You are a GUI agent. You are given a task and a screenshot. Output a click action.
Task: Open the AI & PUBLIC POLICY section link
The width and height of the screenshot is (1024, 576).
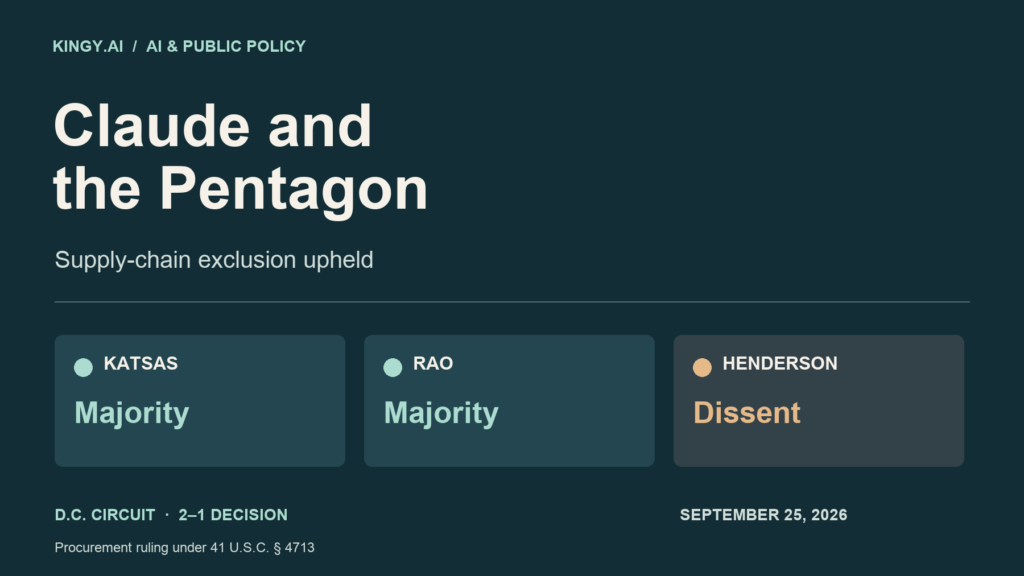pyautogui.click(x=226, y=46)
